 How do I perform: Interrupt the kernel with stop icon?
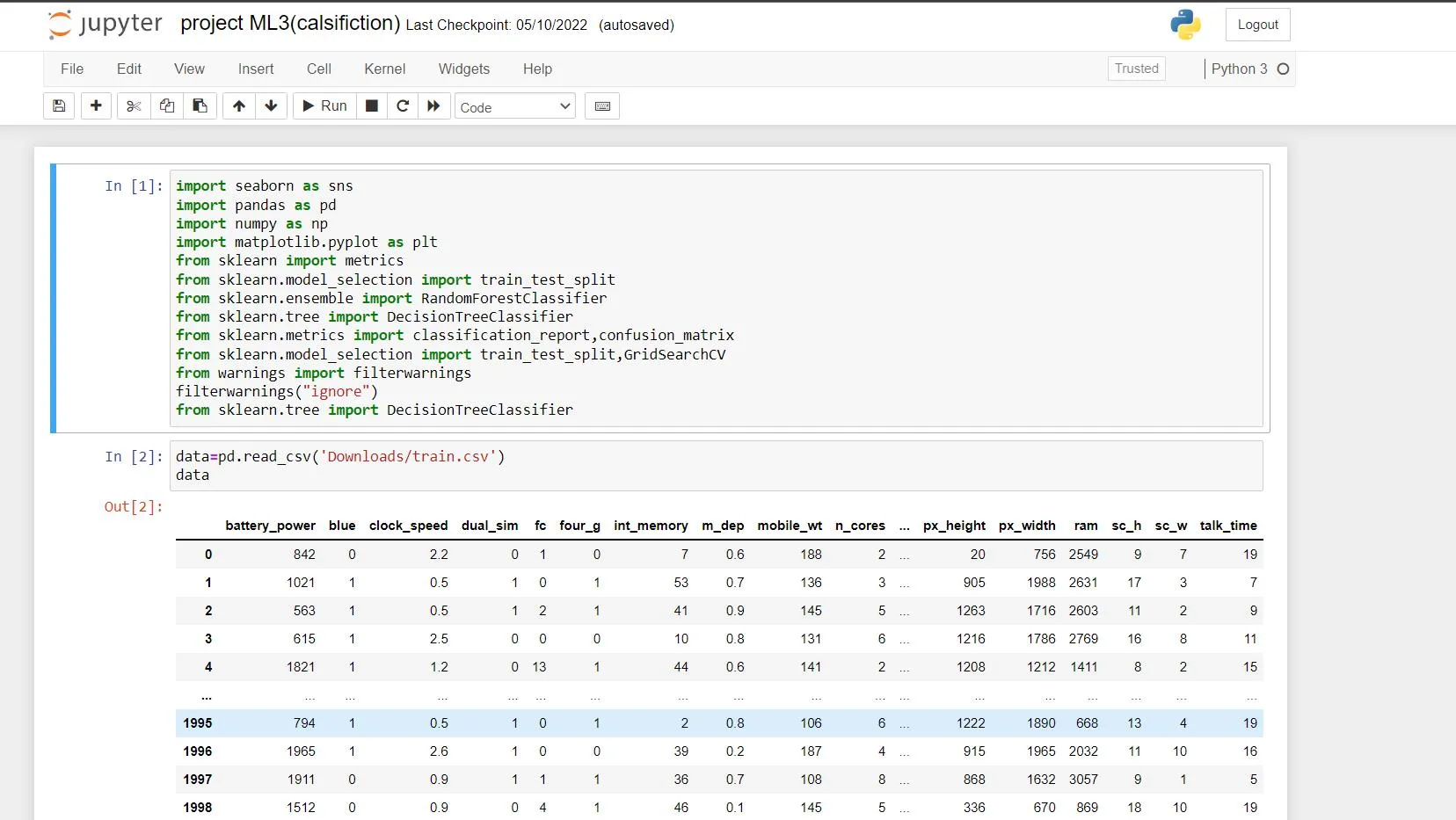pyautogui.click(x=372, y=106)
